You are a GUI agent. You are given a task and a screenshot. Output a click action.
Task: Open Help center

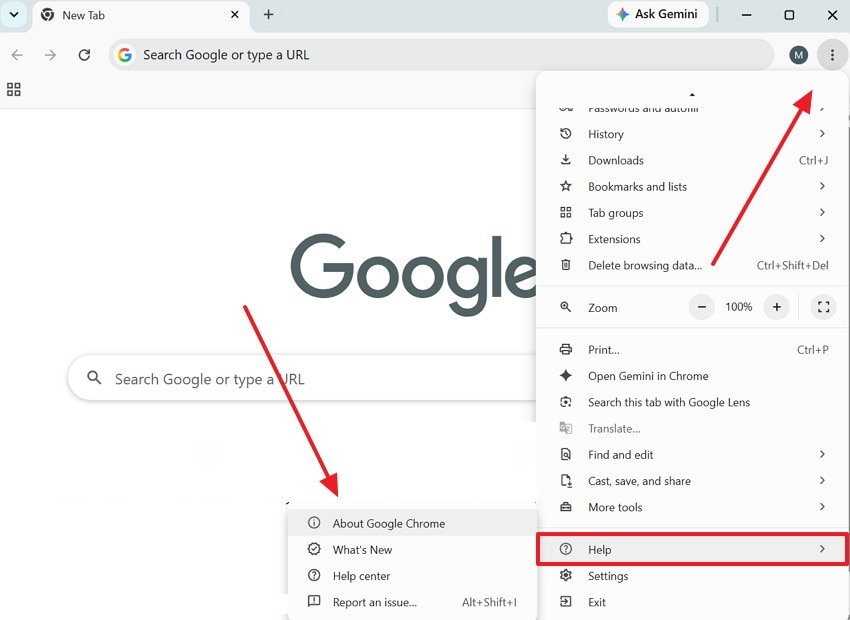point(412,576)
